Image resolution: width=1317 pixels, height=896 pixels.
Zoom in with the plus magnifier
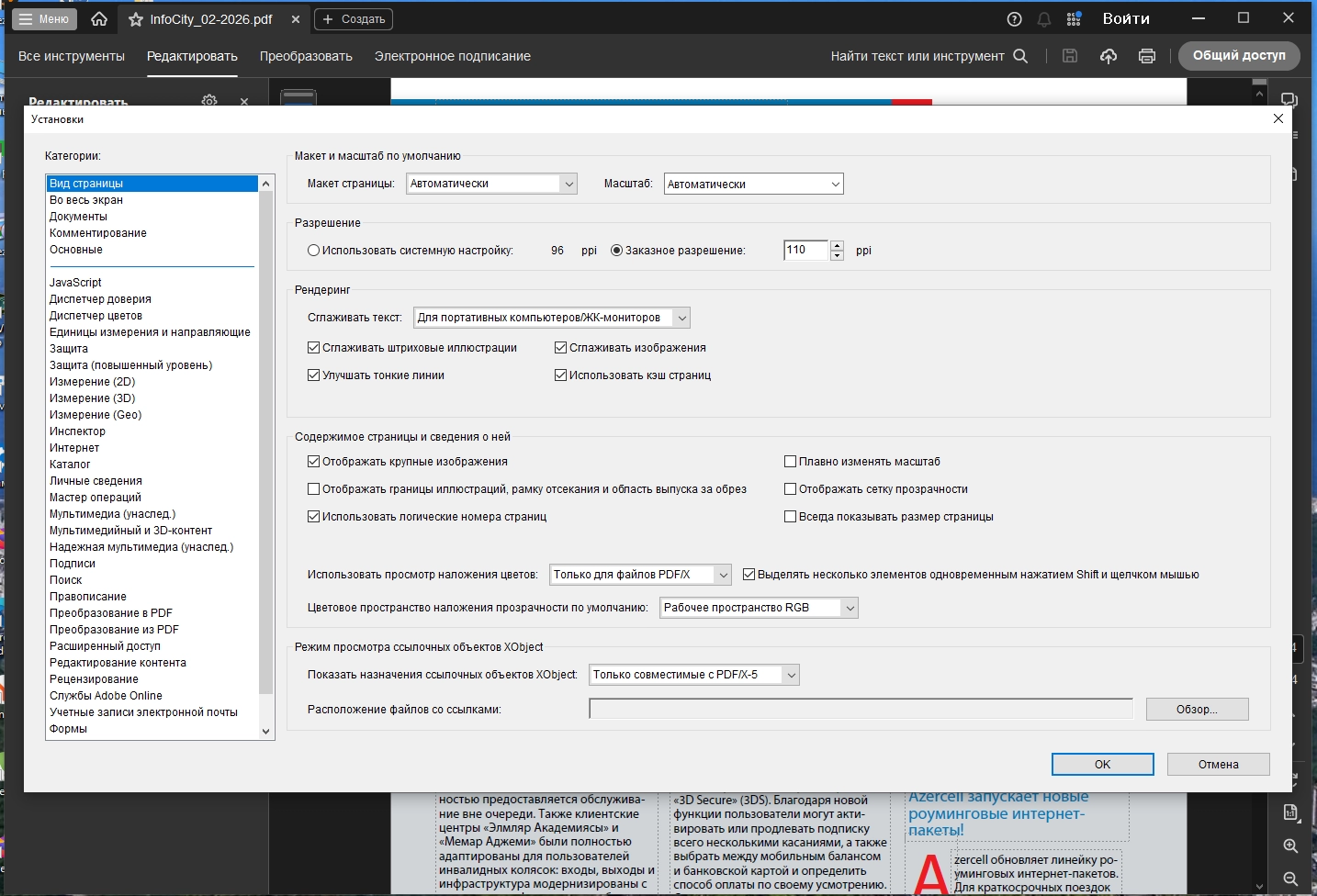[1290, 846]
